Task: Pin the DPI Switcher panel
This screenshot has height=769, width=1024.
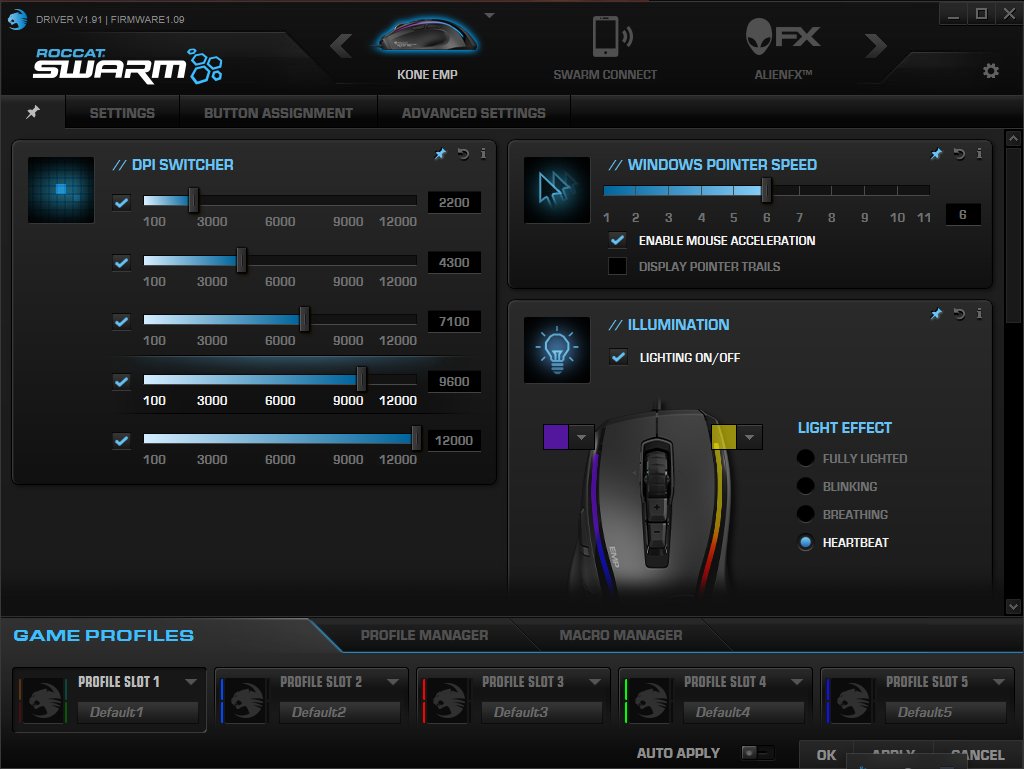Action: tap(439, 154)
